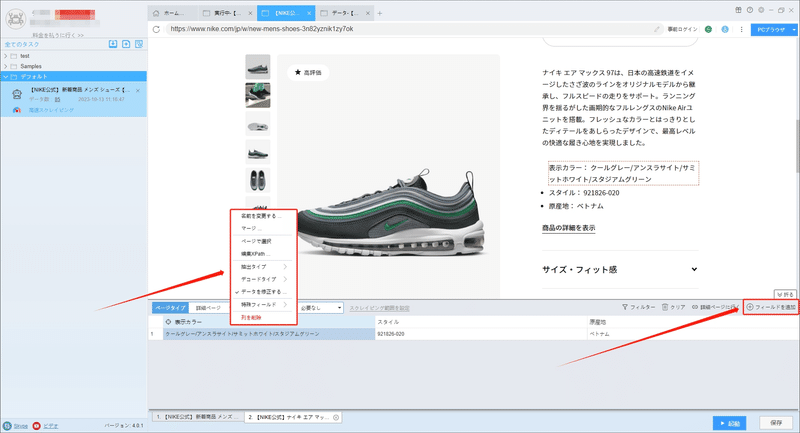Click the reload page icon beside the URL
Image resolution: width=800 pixels, height=433 pixels.
click(156, 29)
